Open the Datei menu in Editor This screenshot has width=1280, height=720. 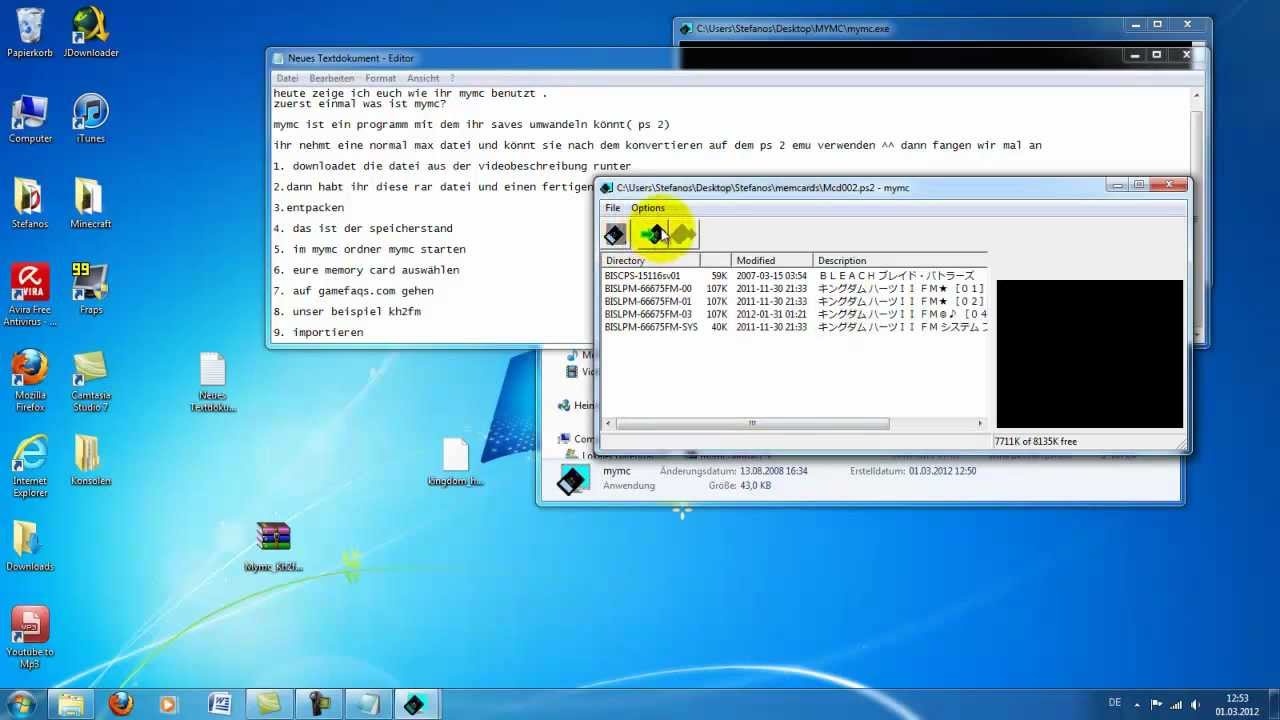tap(287, 78)
